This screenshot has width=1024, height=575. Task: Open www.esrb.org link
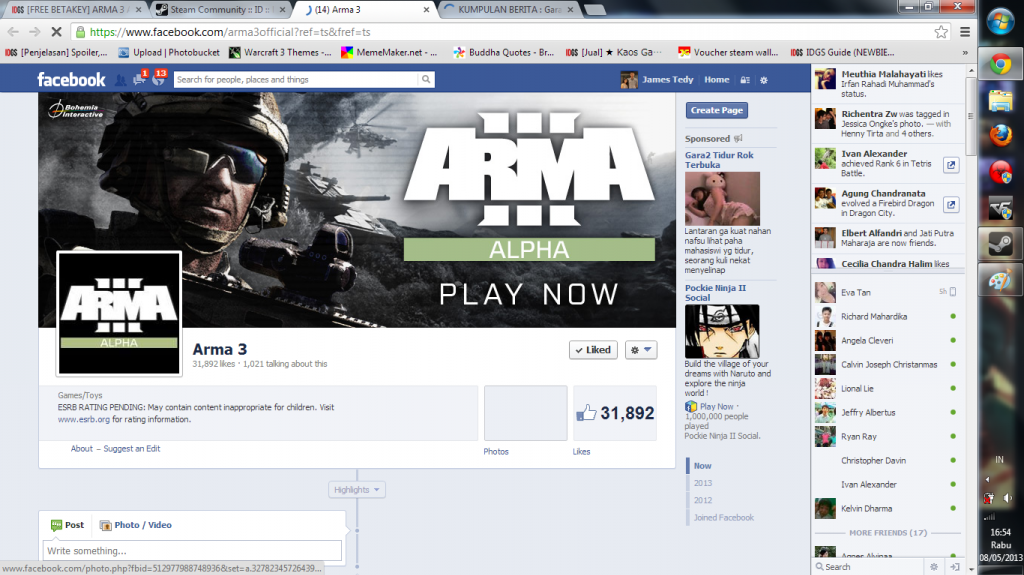coord(84,419)
